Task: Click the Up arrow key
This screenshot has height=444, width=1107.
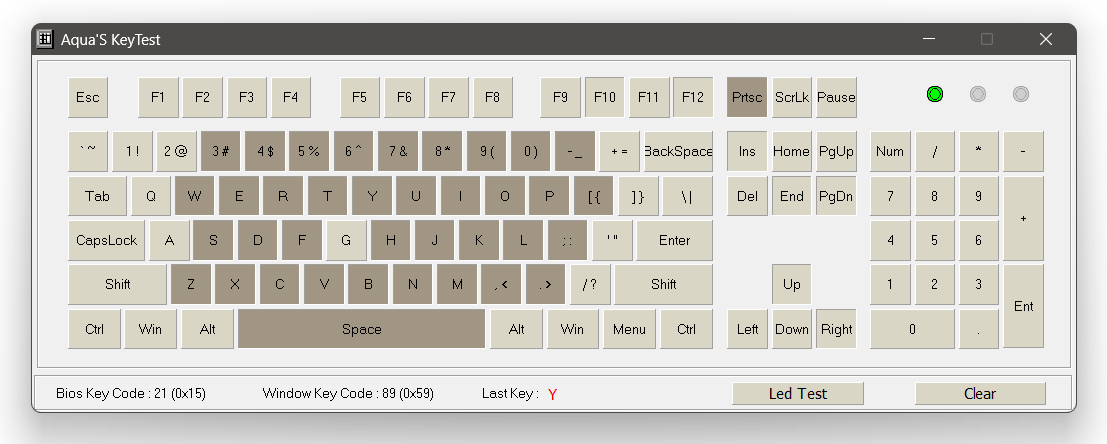Action: (x=791, y=284)
